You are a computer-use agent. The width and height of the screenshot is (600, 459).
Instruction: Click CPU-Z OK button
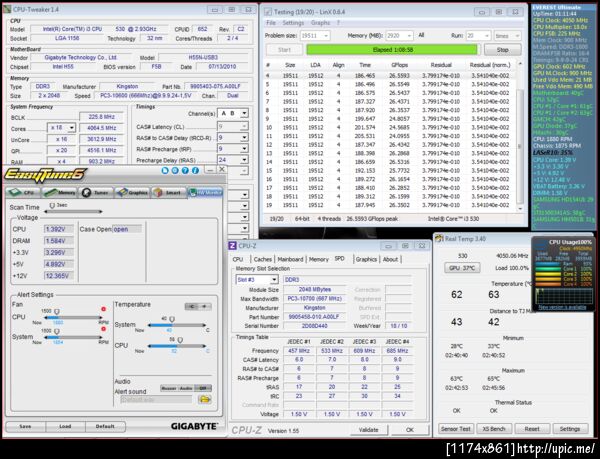click(410, 430)
